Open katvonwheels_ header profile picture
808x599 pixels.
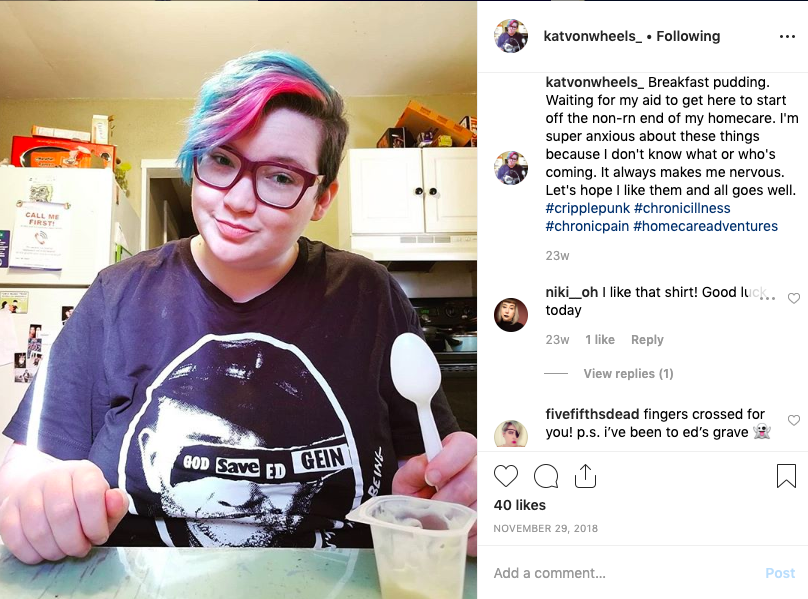[511, 36]
